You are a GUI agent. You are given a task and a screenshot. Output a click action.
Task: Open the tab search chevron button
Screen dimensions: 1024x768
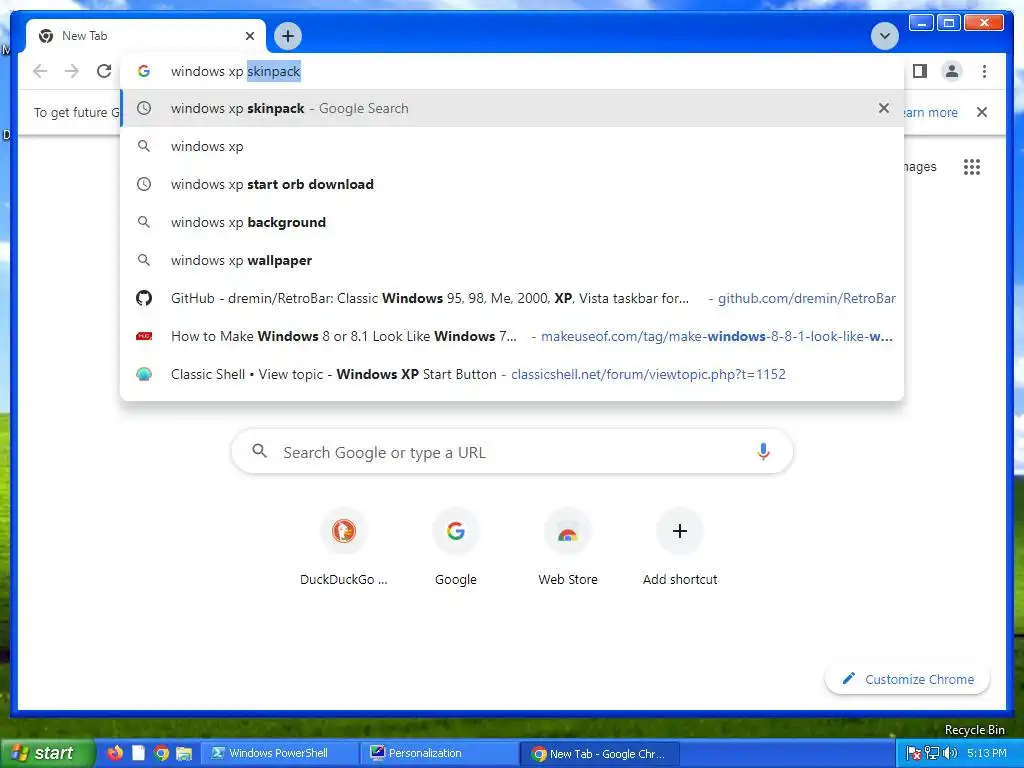(885, 36)
